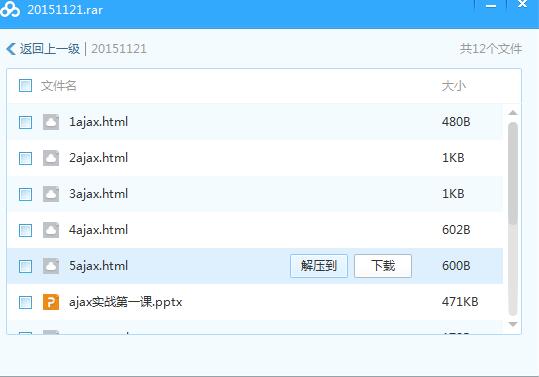Select the checkbox for 4ajax.html

(25, 230)
